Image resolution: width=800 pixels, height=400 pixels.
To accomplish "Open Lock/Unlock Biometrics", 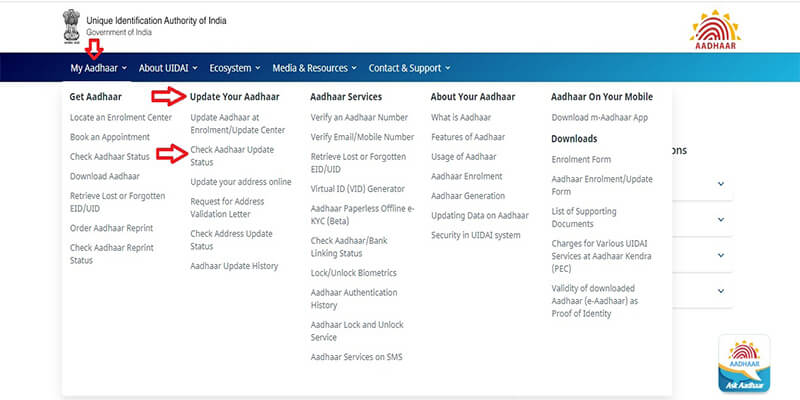I will pyautogui.click(x=354, y=273).
